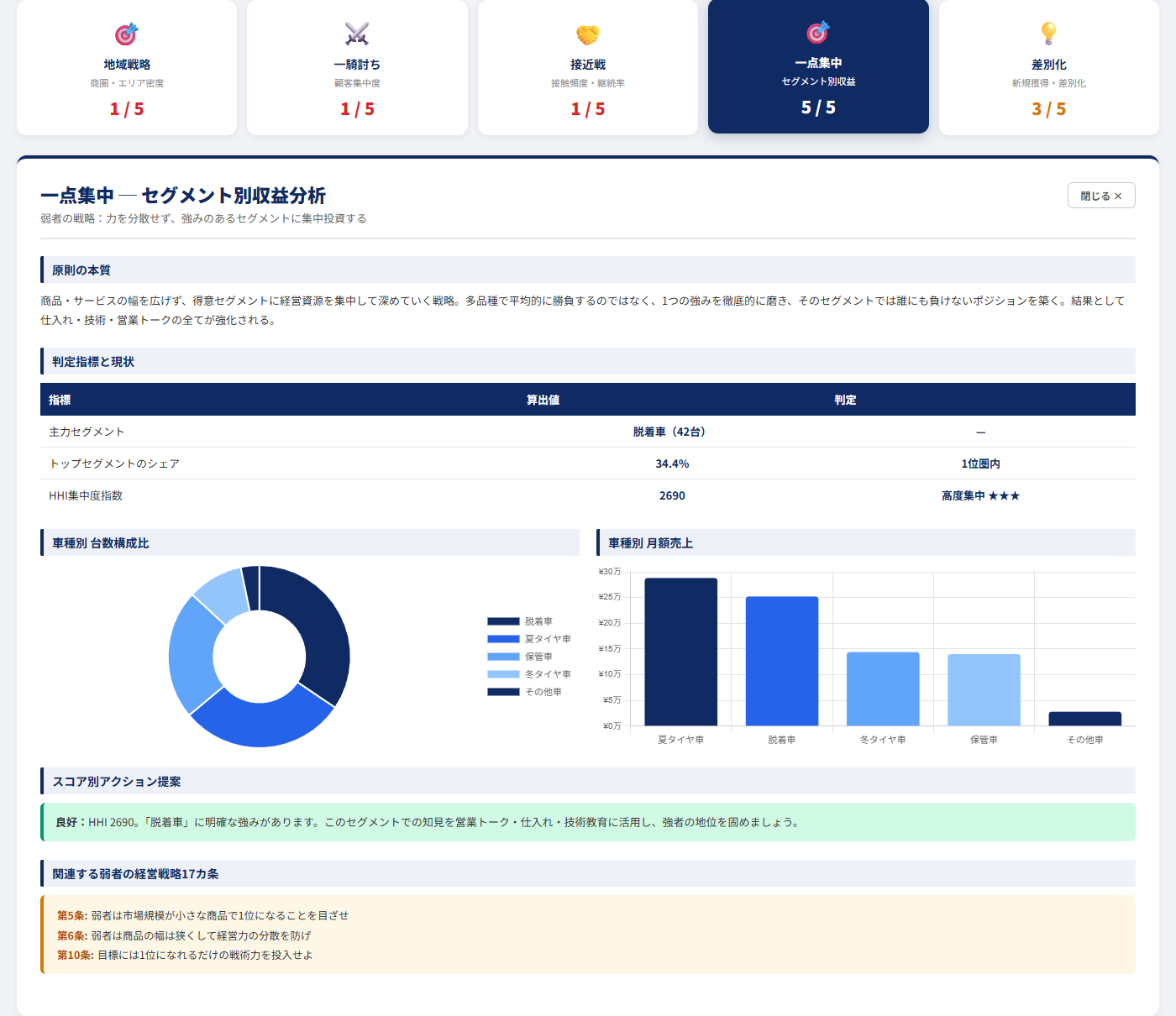Click the handshake icon on 接近戦 card

point(587,34)
